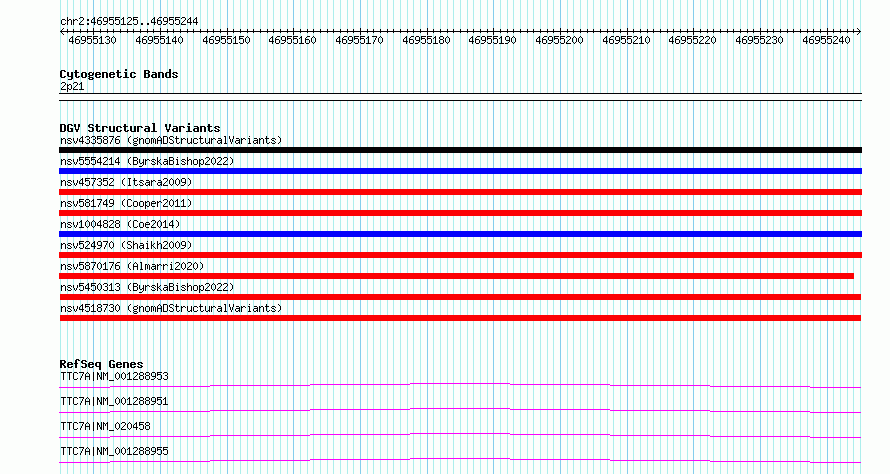
Task: Click the red bar for nsv457352
Action: (460, 192)
